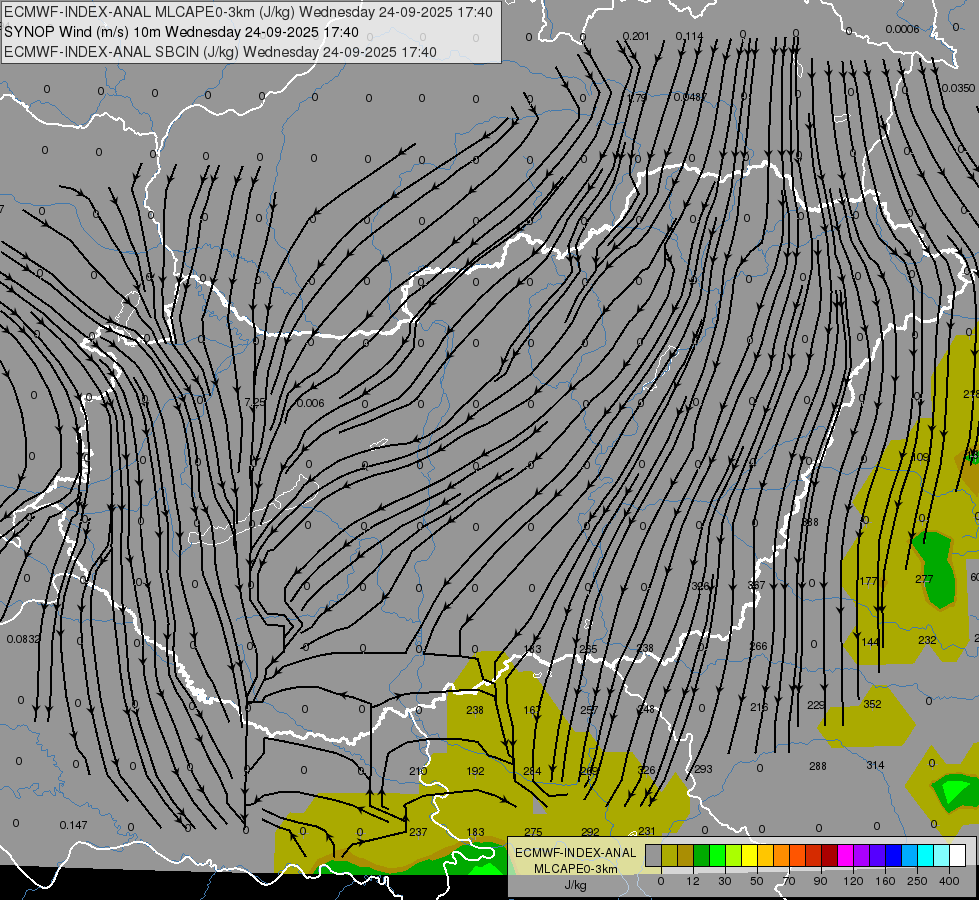
Task: Click the map value 352
Action: (872, 704)
